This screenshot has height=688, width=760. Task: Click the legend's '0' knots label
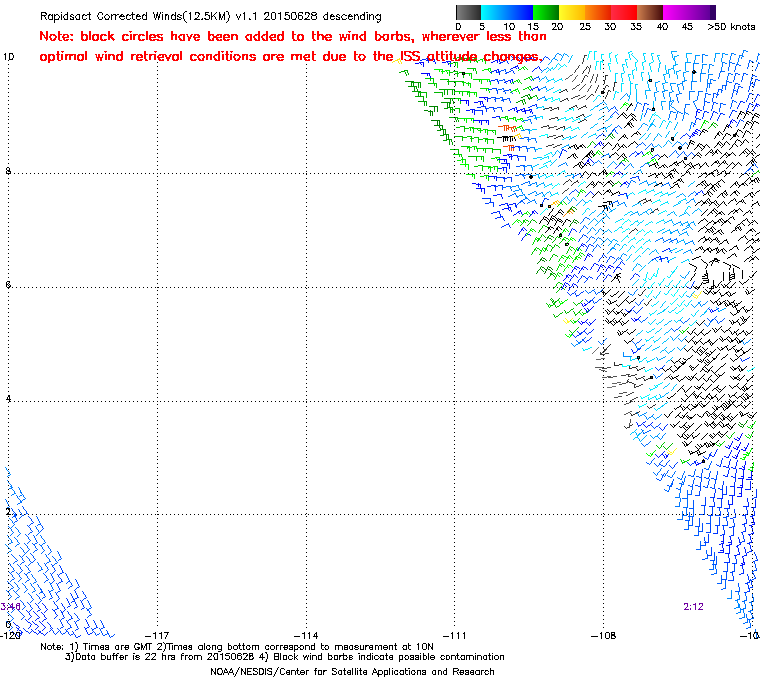click(x=459, y=27)
